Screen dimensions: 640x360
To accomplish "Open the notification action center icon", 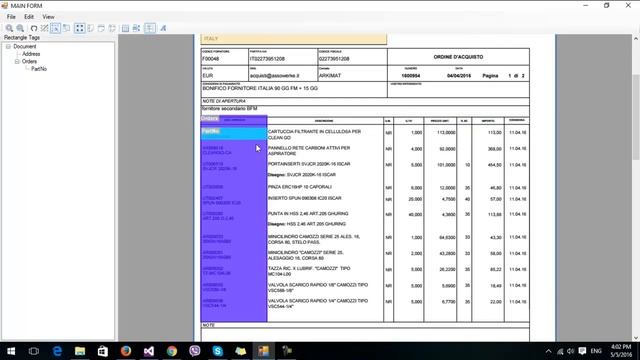I will 582,351.
